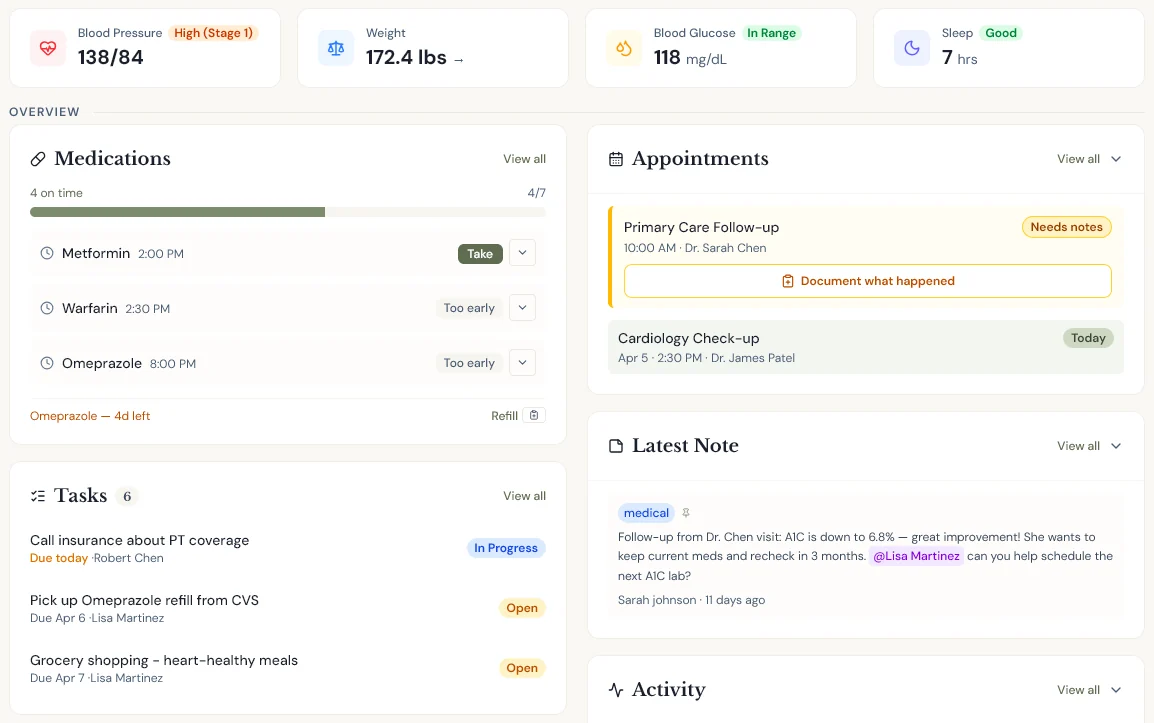Expand the Omeprazole options dropdown
The height and width of the screenshot is (723, 1154).
[523, 362]
